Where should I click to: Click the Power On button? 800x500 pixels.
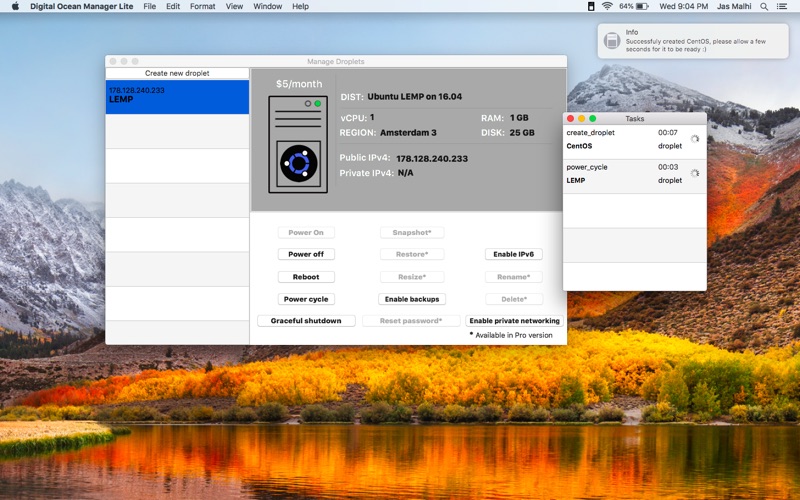(306, 232)
